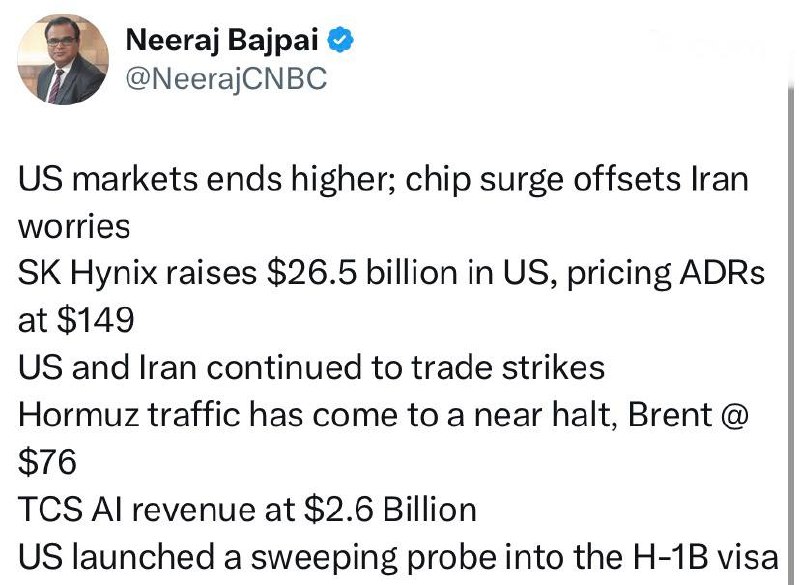Open Neeraj Bajpai's profile picture
Screen dimensions: 800x585
[63, 59]
